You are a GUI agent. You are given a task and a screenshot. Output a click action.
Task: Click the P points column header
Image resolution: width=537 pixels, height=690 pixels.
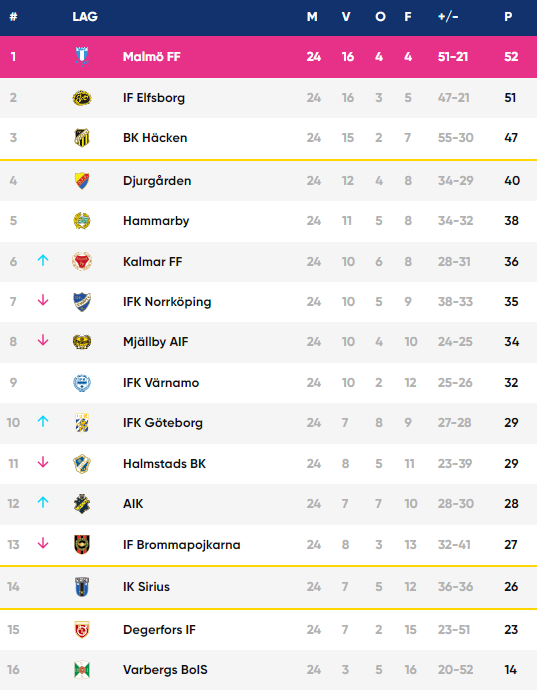click(508, 17)
